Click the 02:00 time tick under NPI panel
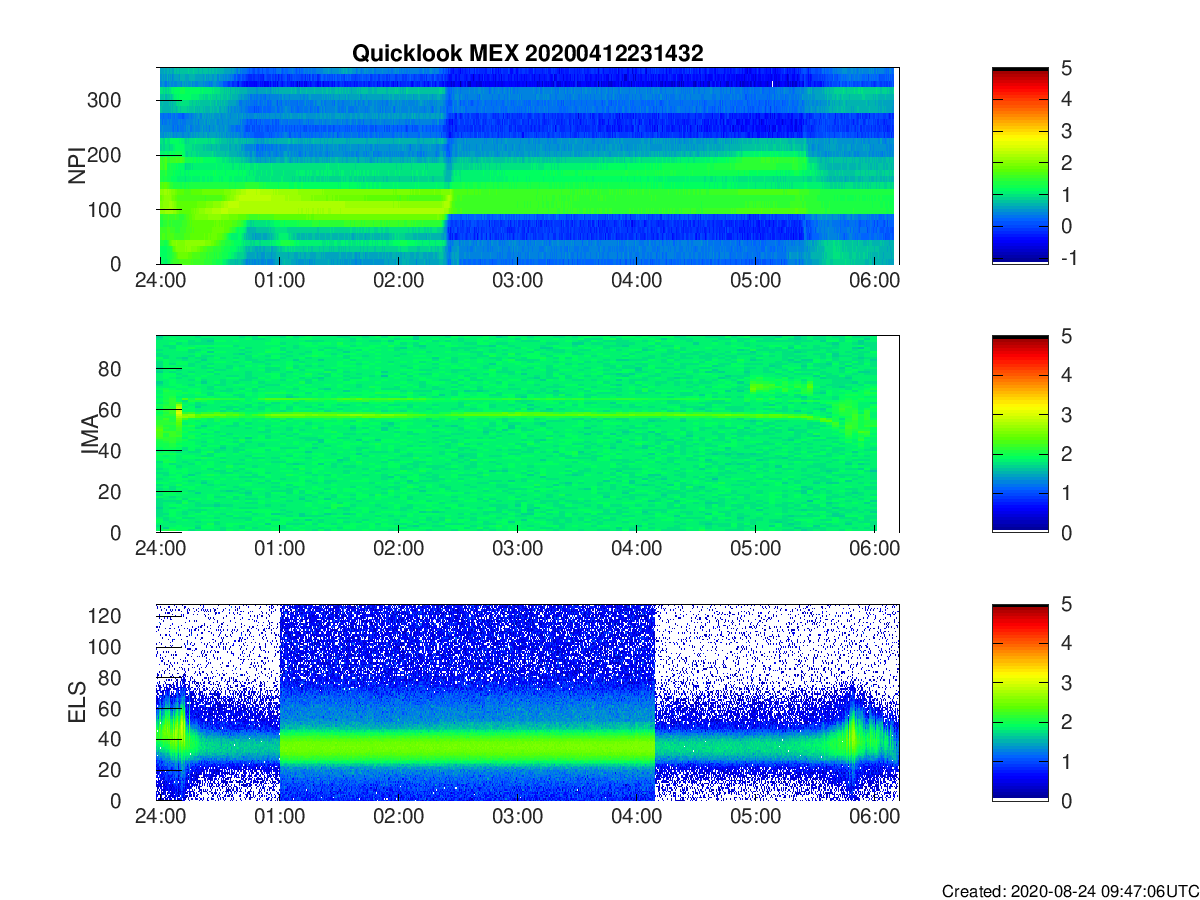The width and height of the screenshot is (1200, 900). coord(398,281)
